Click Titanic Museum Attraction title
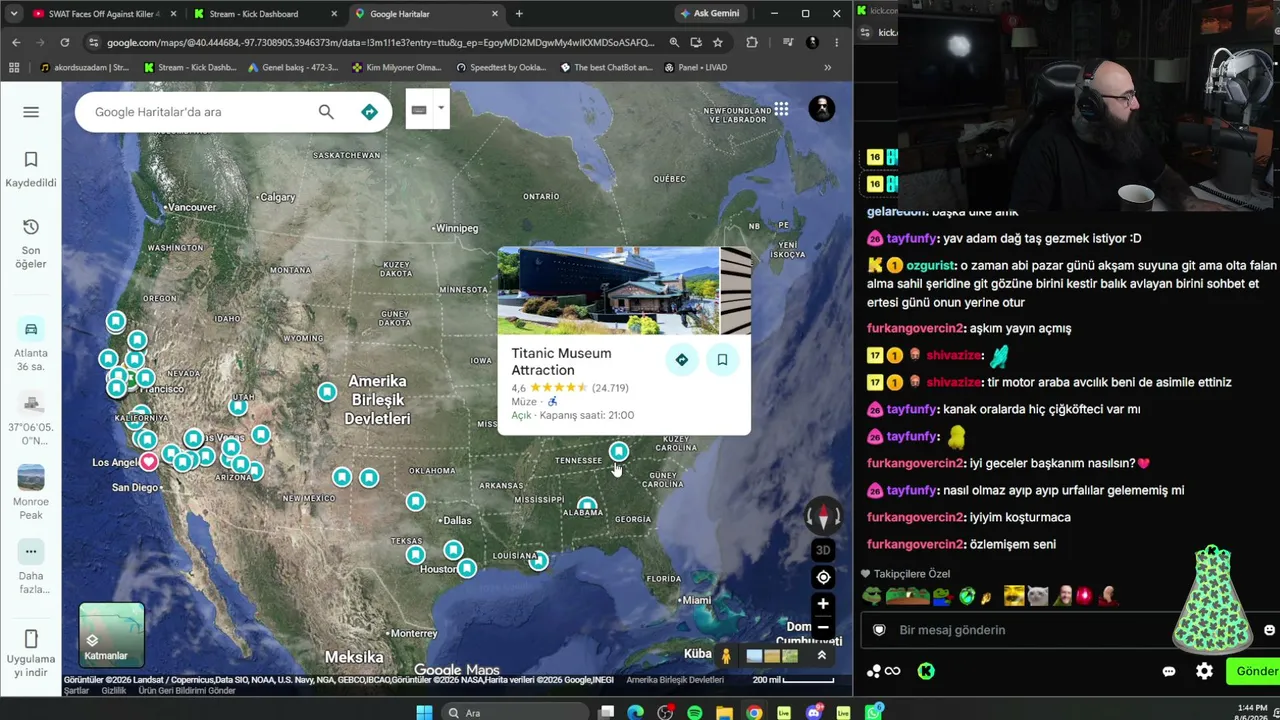 [x=561, y=361]
